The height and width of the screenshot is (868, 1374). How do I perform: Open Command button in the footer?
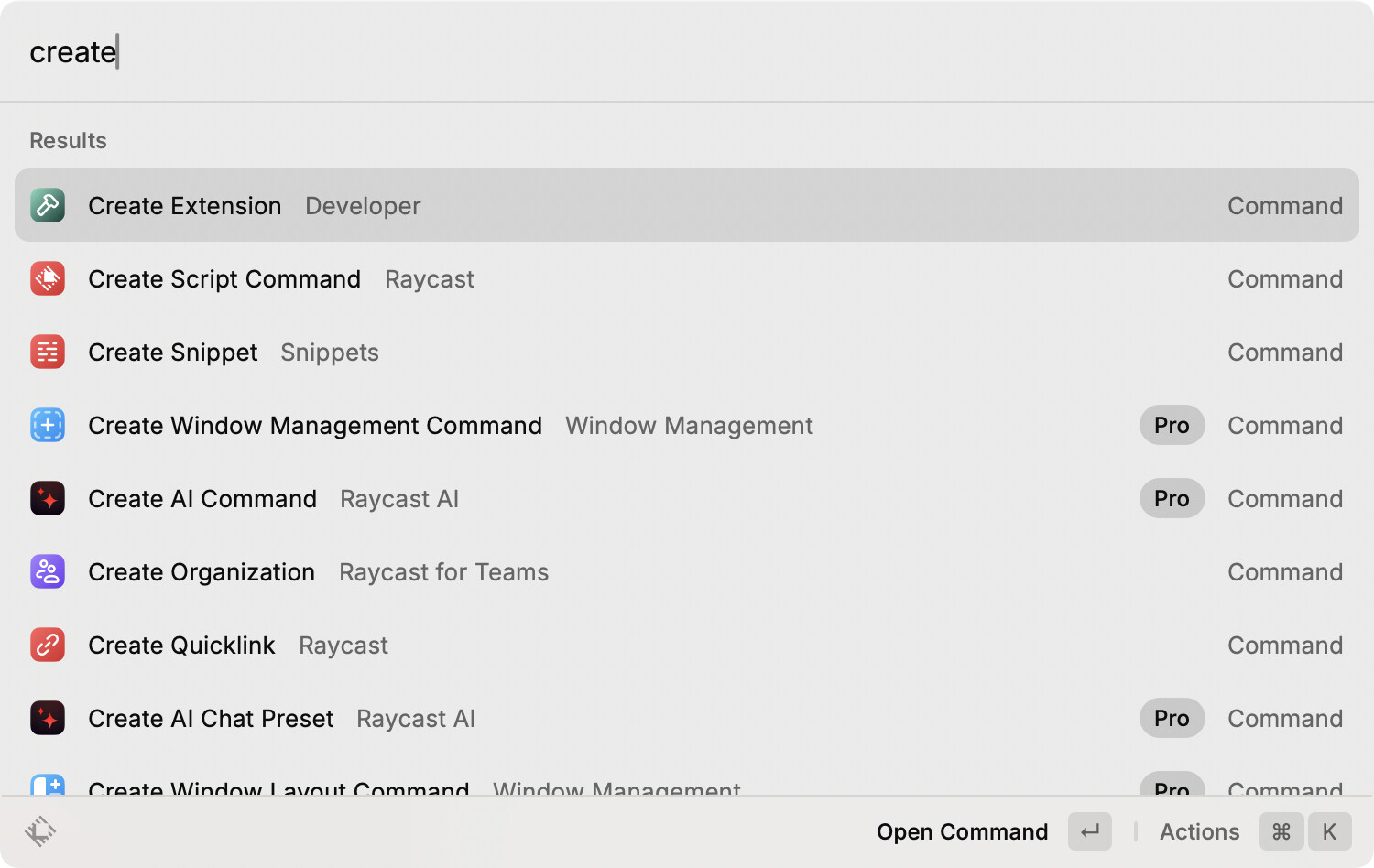coord(994,831)
